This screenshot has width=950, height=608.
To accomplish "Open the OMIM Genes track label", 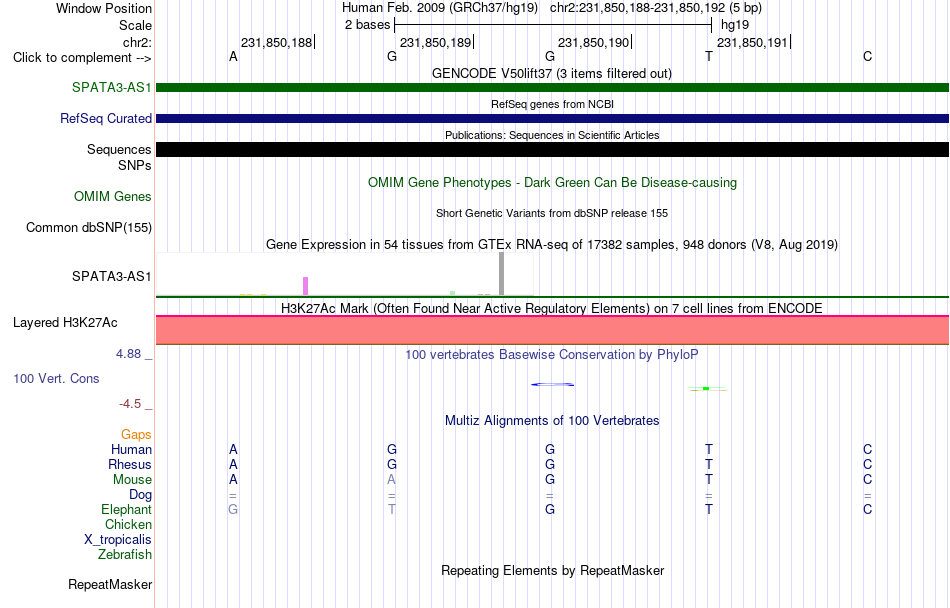I will click(113, 196).
